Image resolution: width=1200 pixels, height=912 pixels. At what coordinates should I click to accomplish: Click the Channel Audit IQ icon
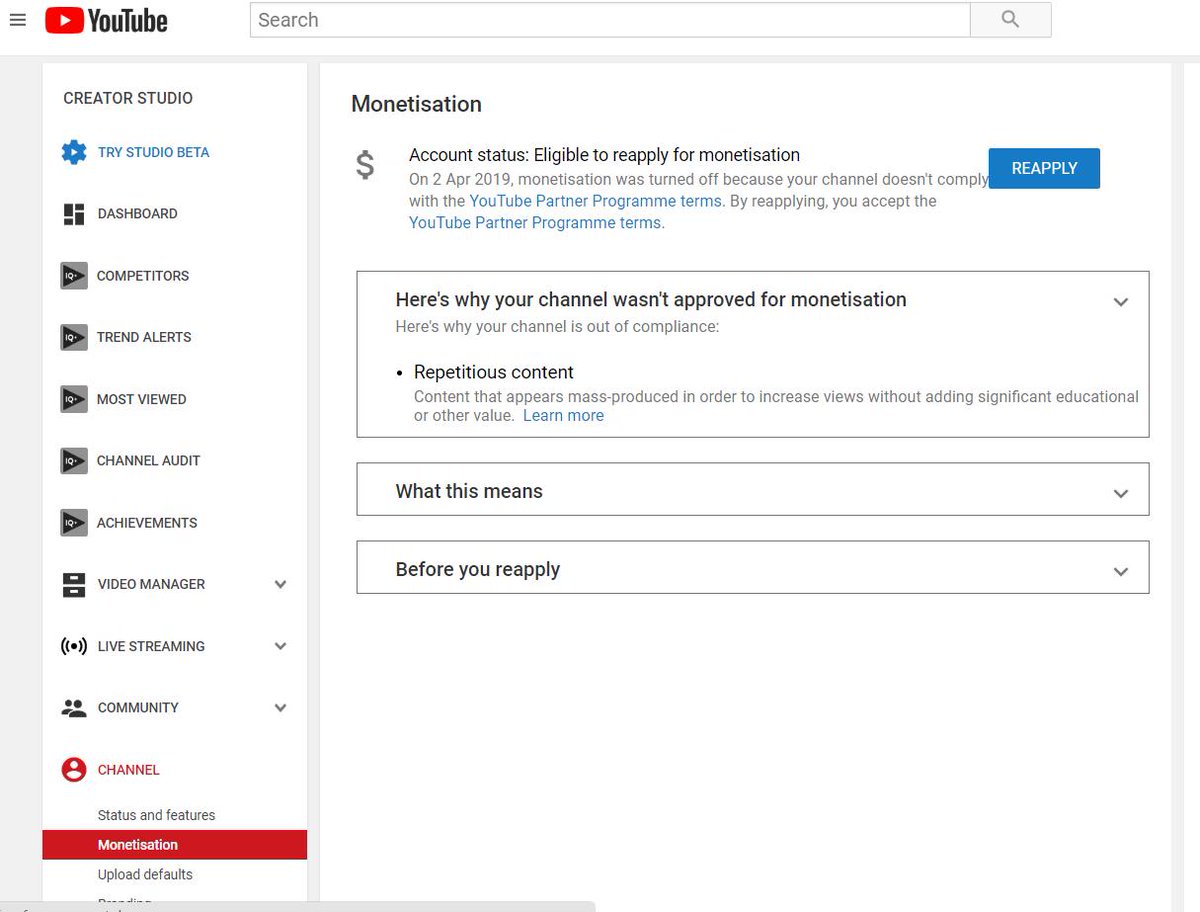(74, 461)
